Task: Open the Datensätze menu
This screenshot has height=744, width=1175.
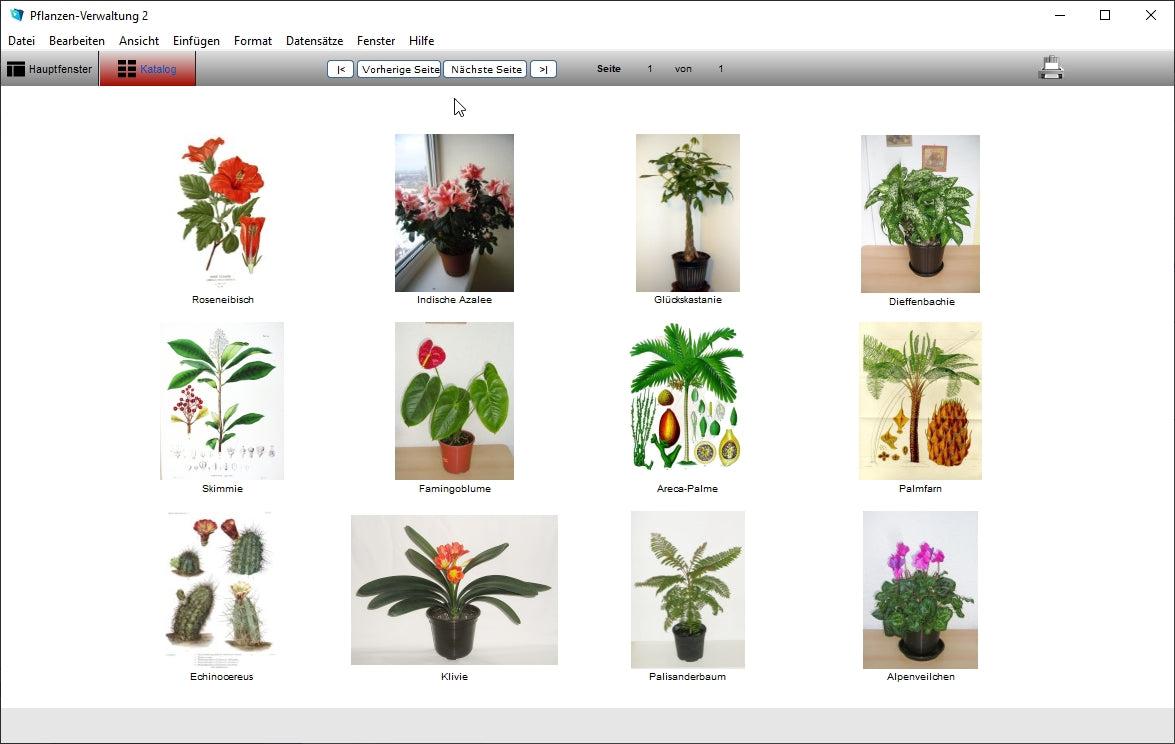Action: coord(314,41)
